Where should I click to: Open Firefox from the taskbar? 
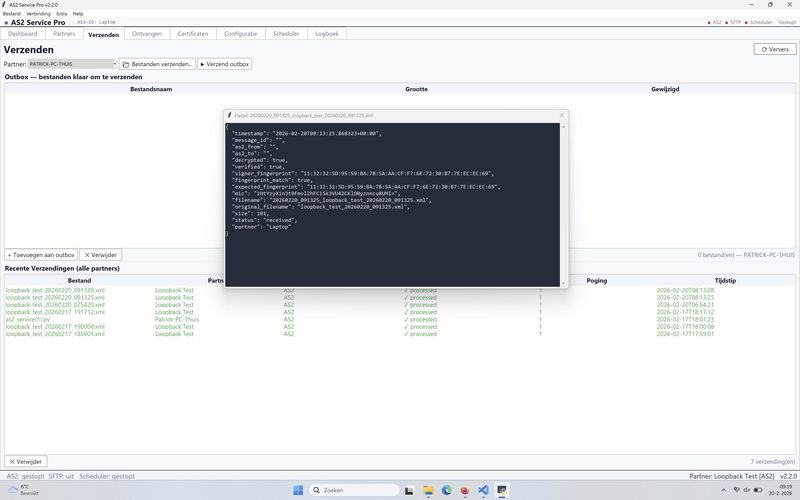coord(465,490)
